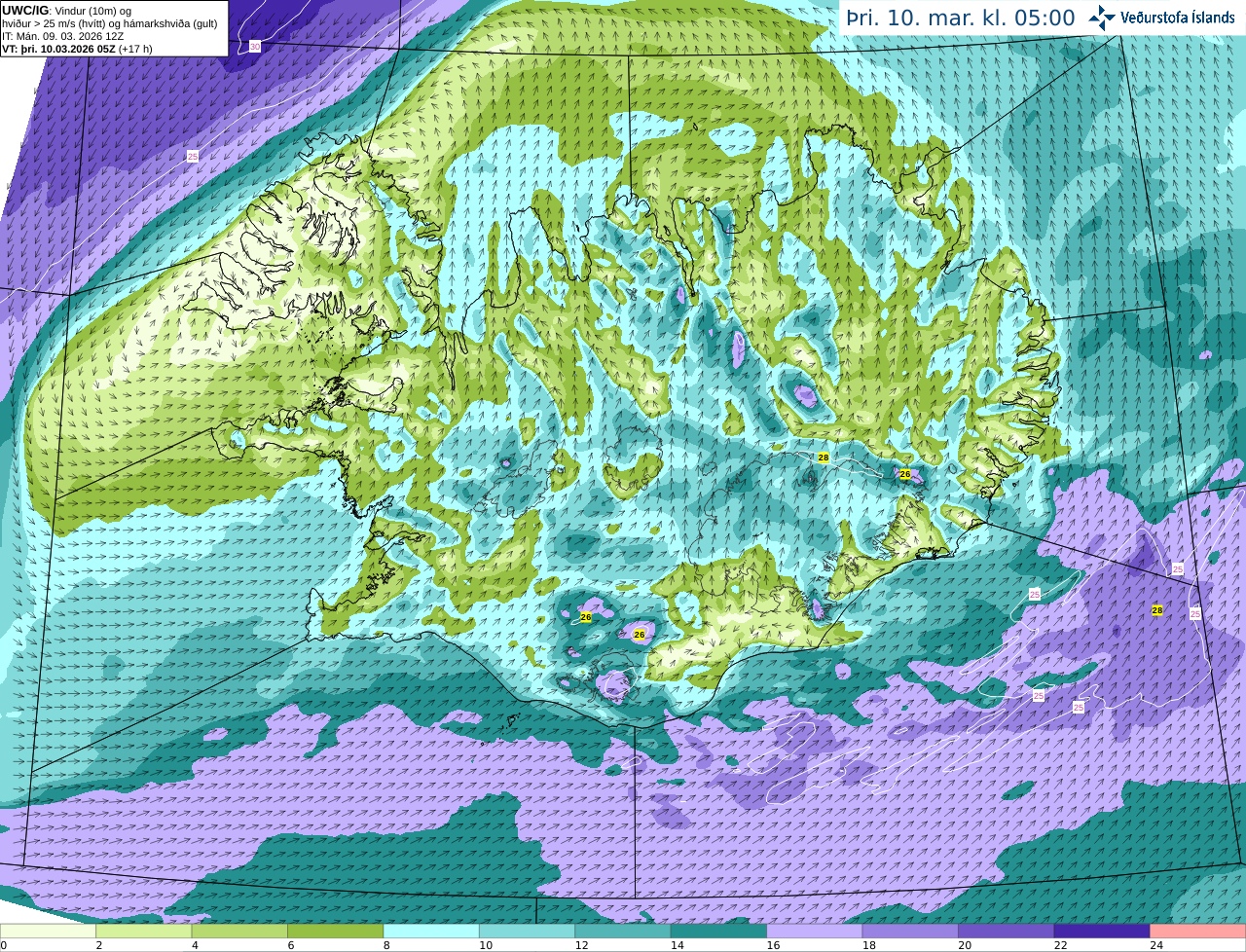
Task: Pick the 6–8 m/s olive green legend swatch
Action: (x=335, y=931)
